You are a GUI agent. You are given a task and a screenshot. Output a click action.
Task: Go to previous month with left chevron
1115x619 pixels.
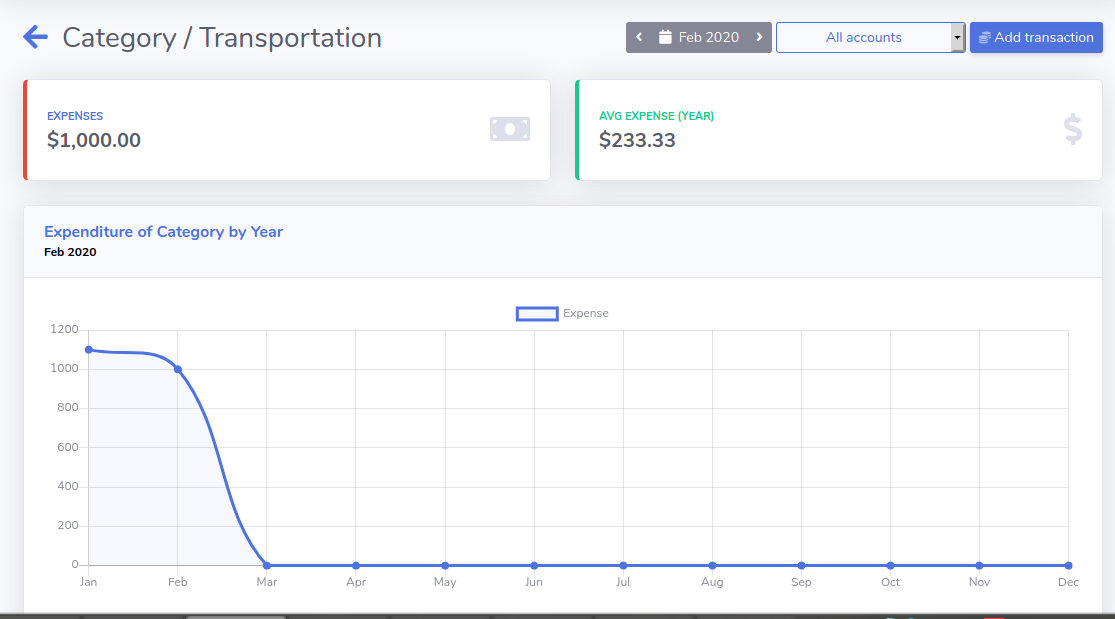coord(639,38)
